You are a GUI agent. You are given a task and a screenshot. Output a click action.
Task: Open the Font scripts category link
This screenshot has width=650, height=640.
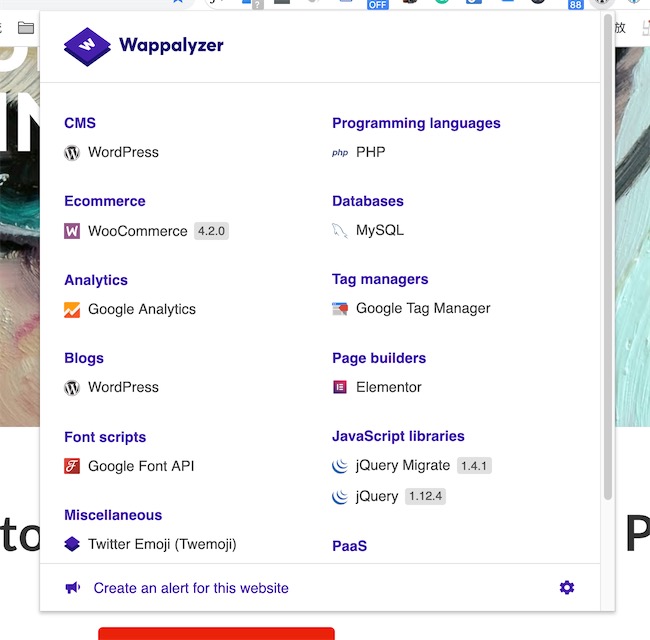(x=105, y=437)
